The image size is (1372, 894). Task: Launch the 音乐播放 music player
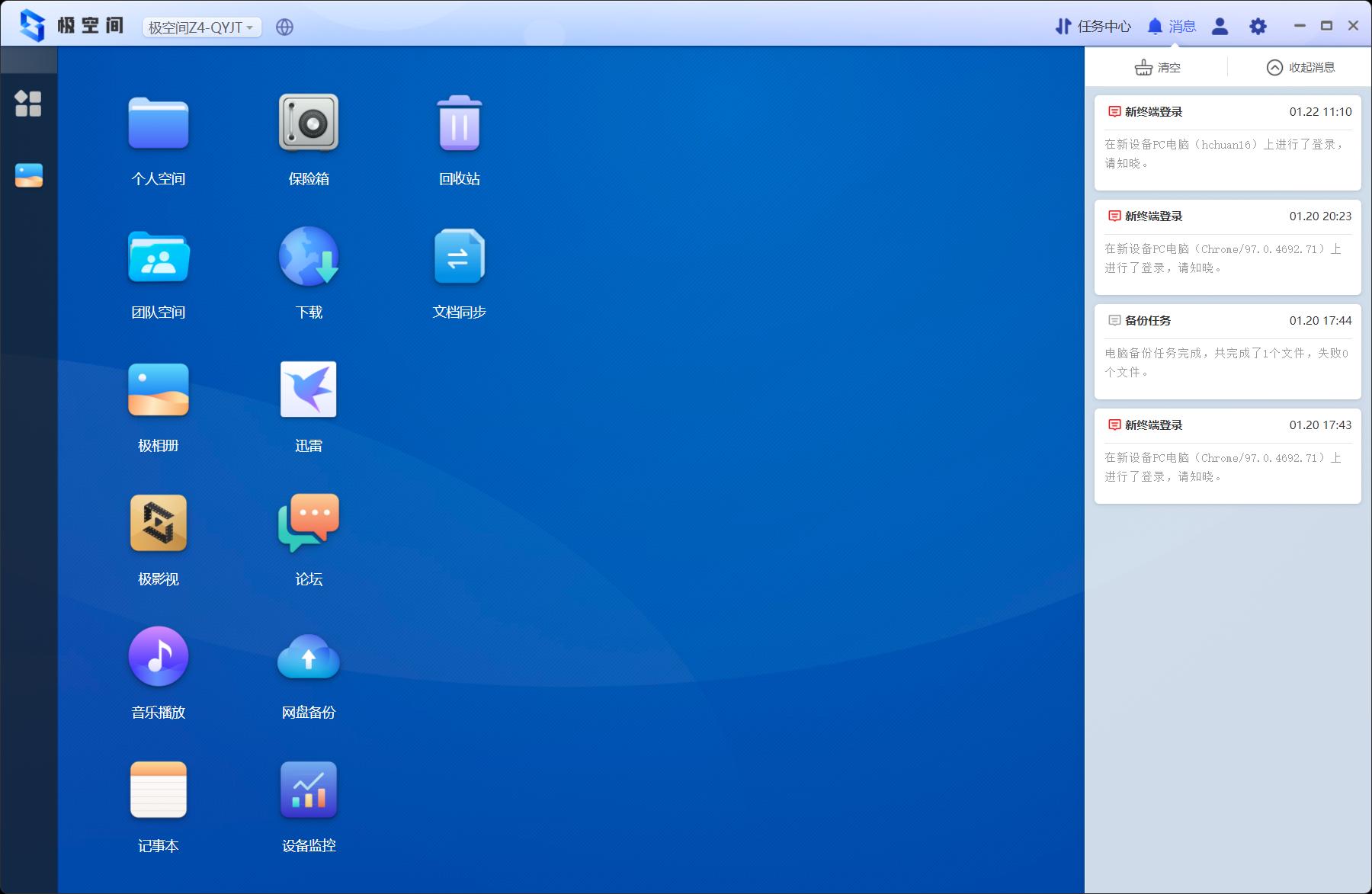158,657
